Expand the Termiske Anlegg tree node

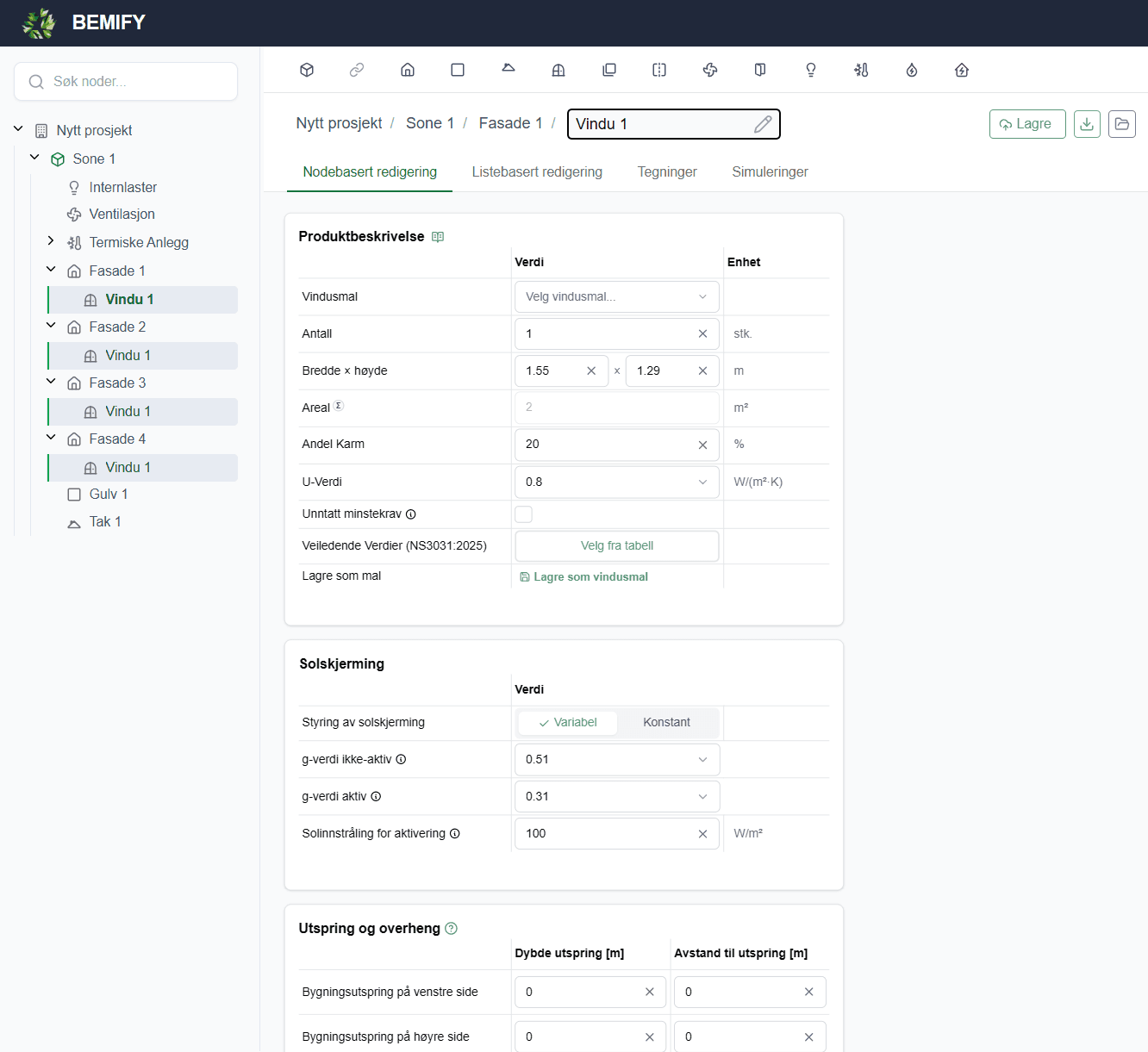tap(51, 241)
